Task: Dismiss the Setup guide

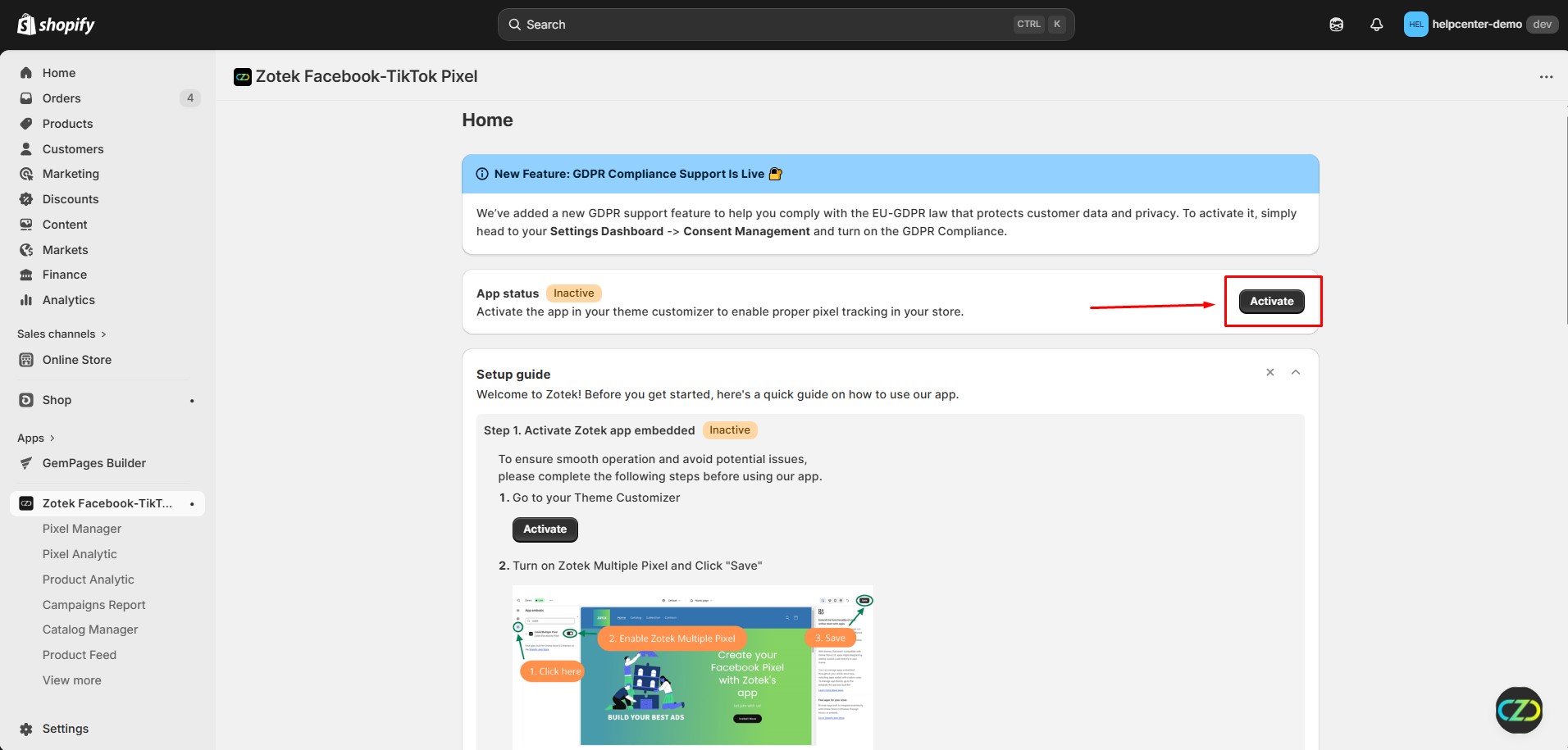Action: 1270,372
